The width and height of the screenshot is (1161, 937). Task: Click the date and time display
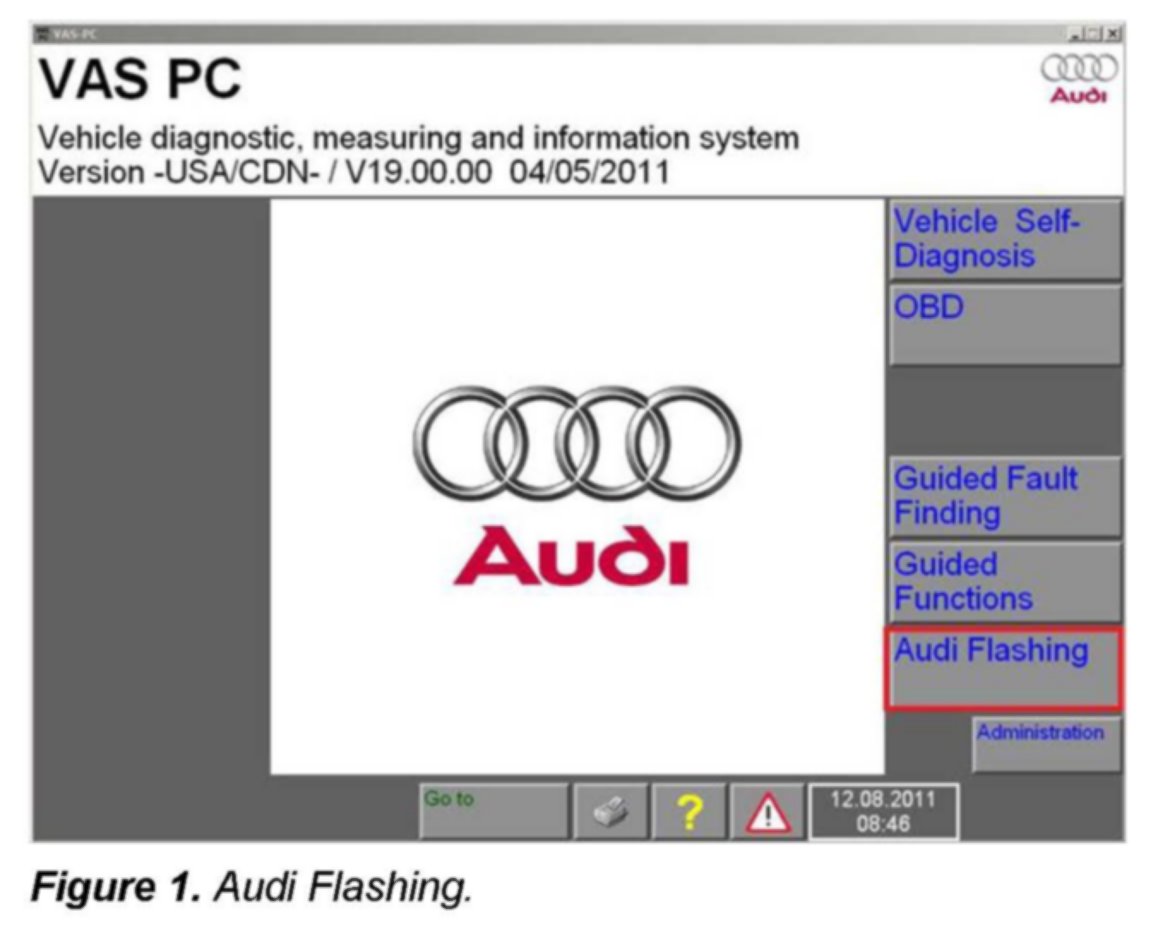[x=882, y=811]
